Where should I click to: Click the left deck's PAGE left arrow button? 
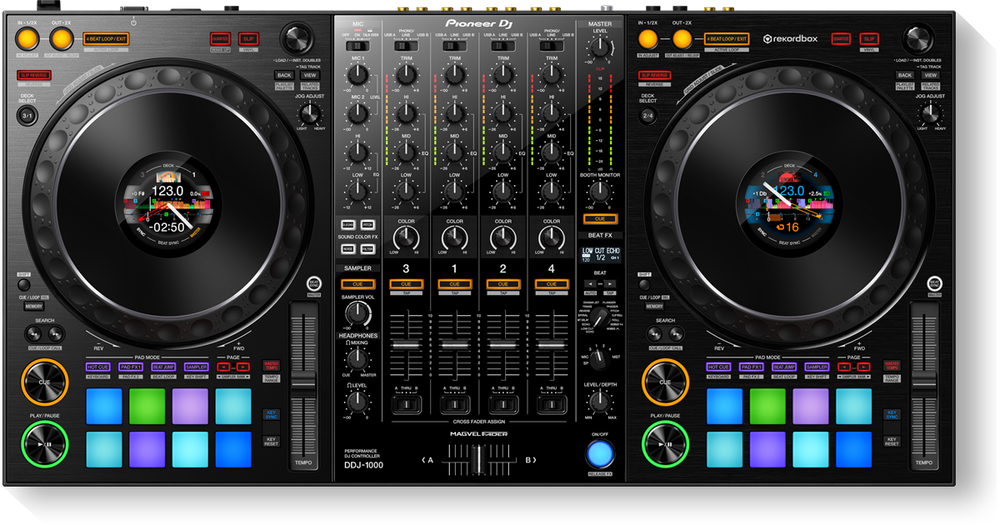click(223, 367)
